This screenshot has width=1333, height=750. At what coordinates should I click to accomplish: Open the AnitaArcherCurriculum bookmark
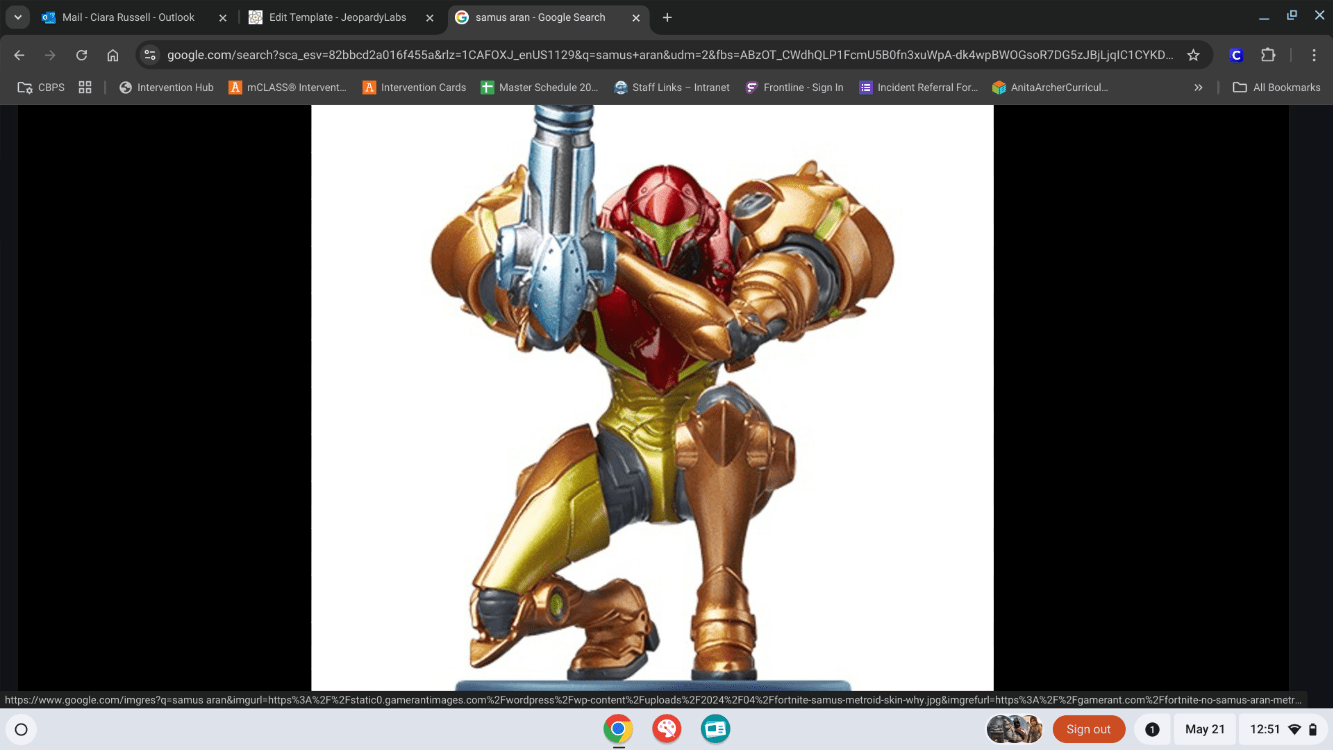pyautogui.click(x=1050, y=87)
